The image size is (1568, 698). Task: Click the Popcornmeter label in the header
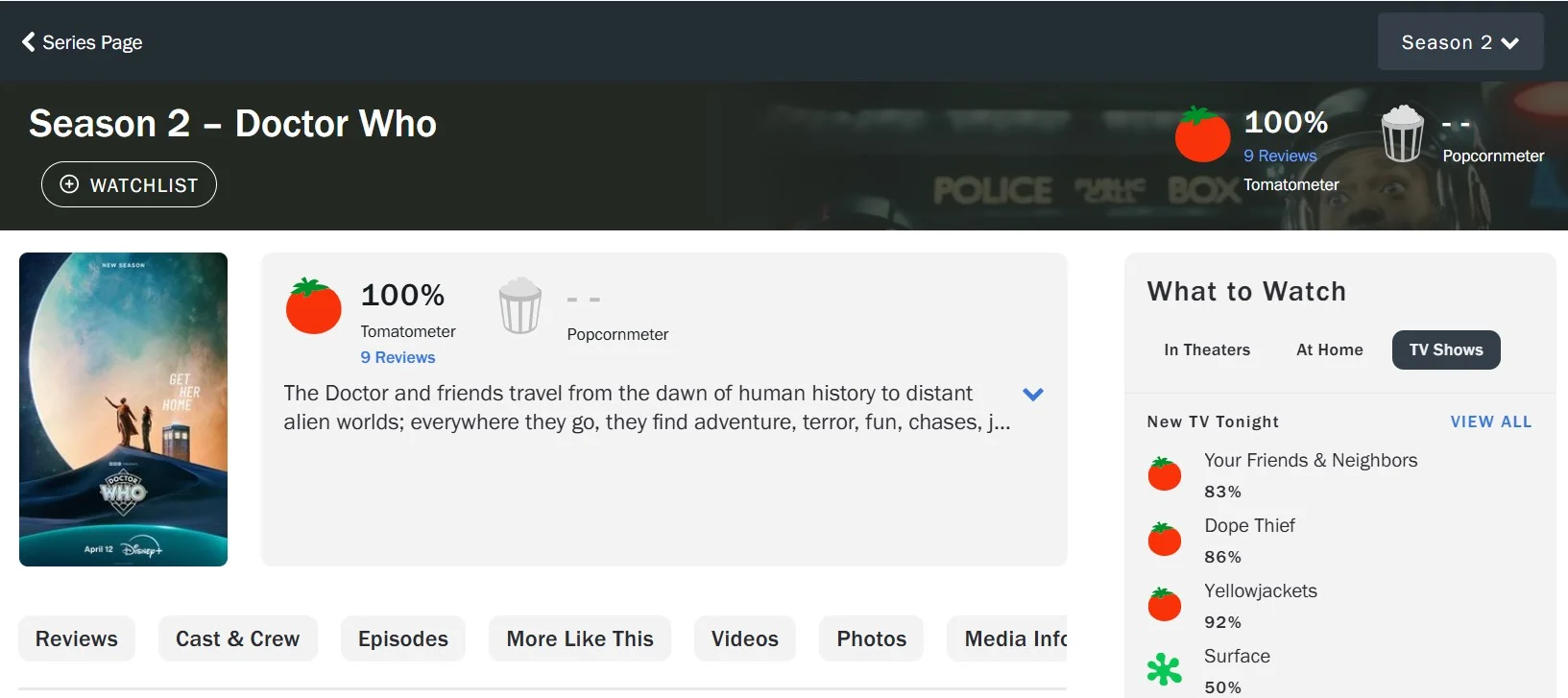click(1493, 156)
